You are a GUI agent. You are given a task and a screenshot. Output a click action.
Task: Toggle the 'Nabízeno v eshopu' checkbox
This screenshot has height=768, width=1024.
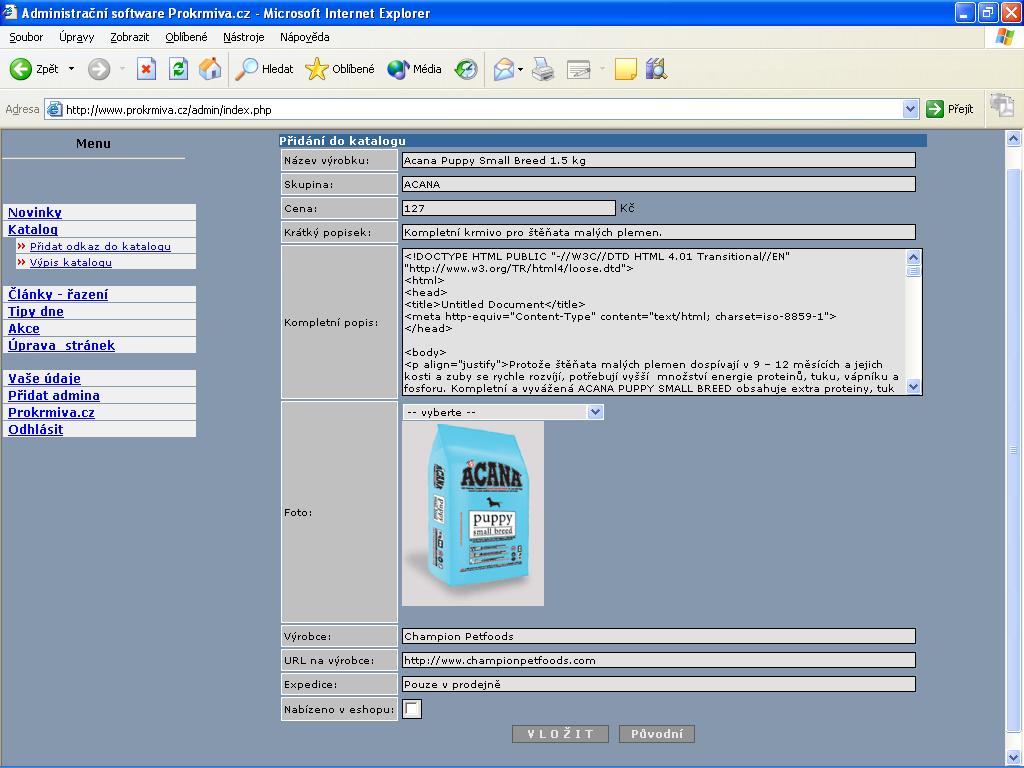(412, 709)
